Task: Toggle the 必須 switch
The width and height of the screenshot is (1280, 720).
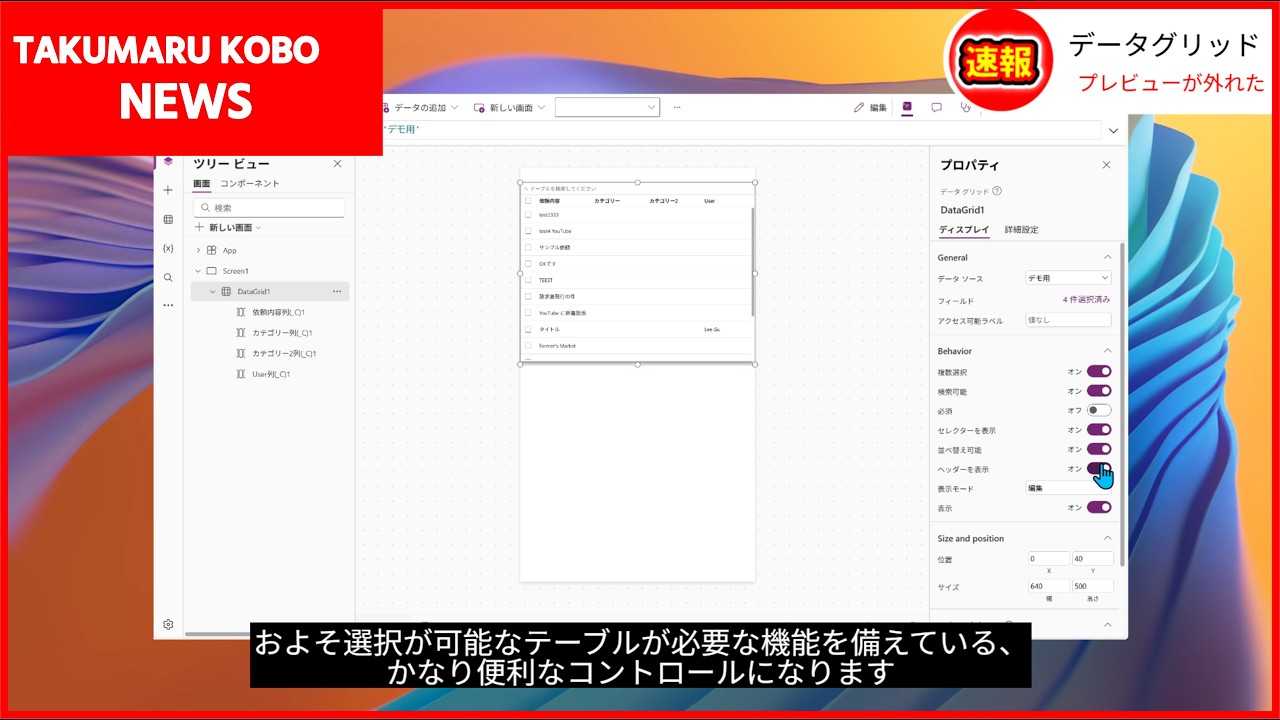Action: [x=1099, y=410]
